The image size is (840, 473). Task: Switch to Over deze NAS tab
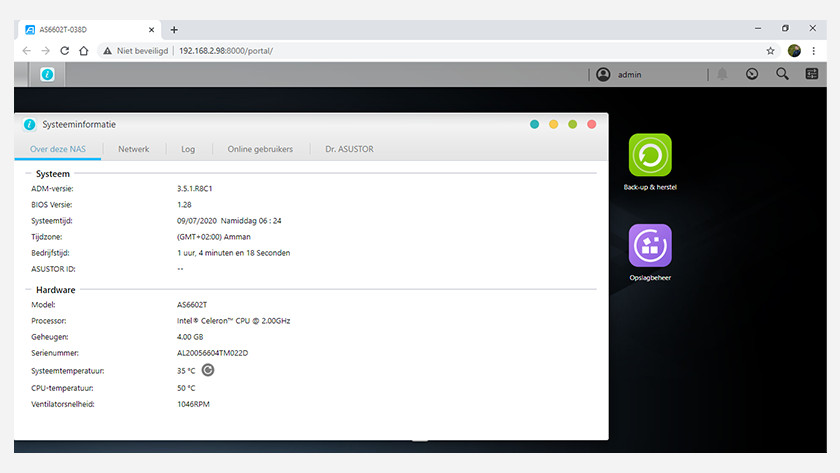coord(58,149)
